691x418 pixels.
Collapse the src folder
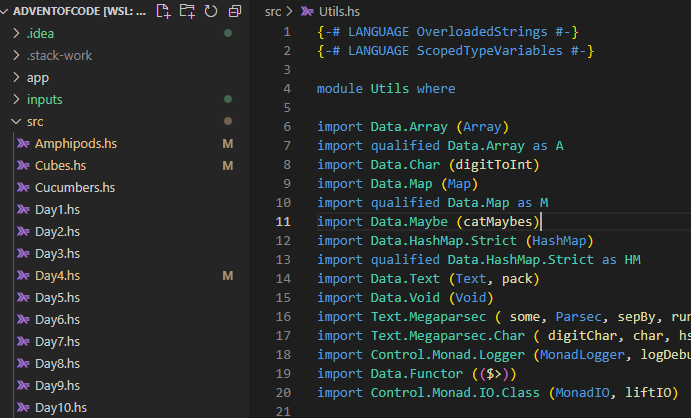[x=16, y=121]
